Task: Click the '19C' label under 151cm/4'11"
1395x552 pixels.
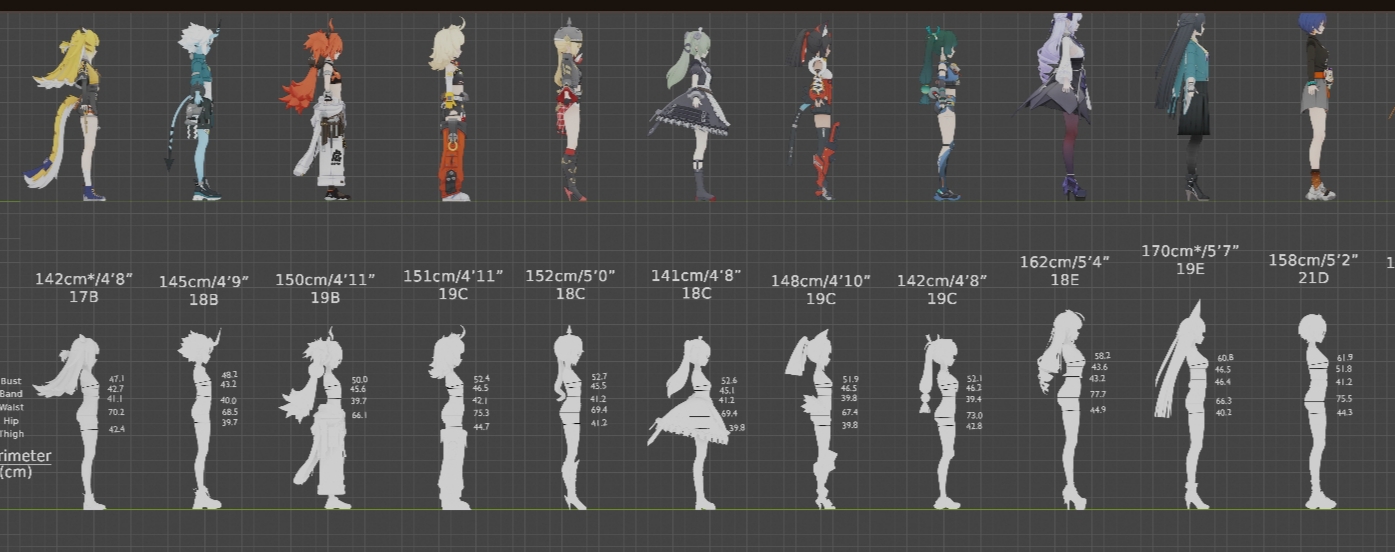Action: (452, 294)
